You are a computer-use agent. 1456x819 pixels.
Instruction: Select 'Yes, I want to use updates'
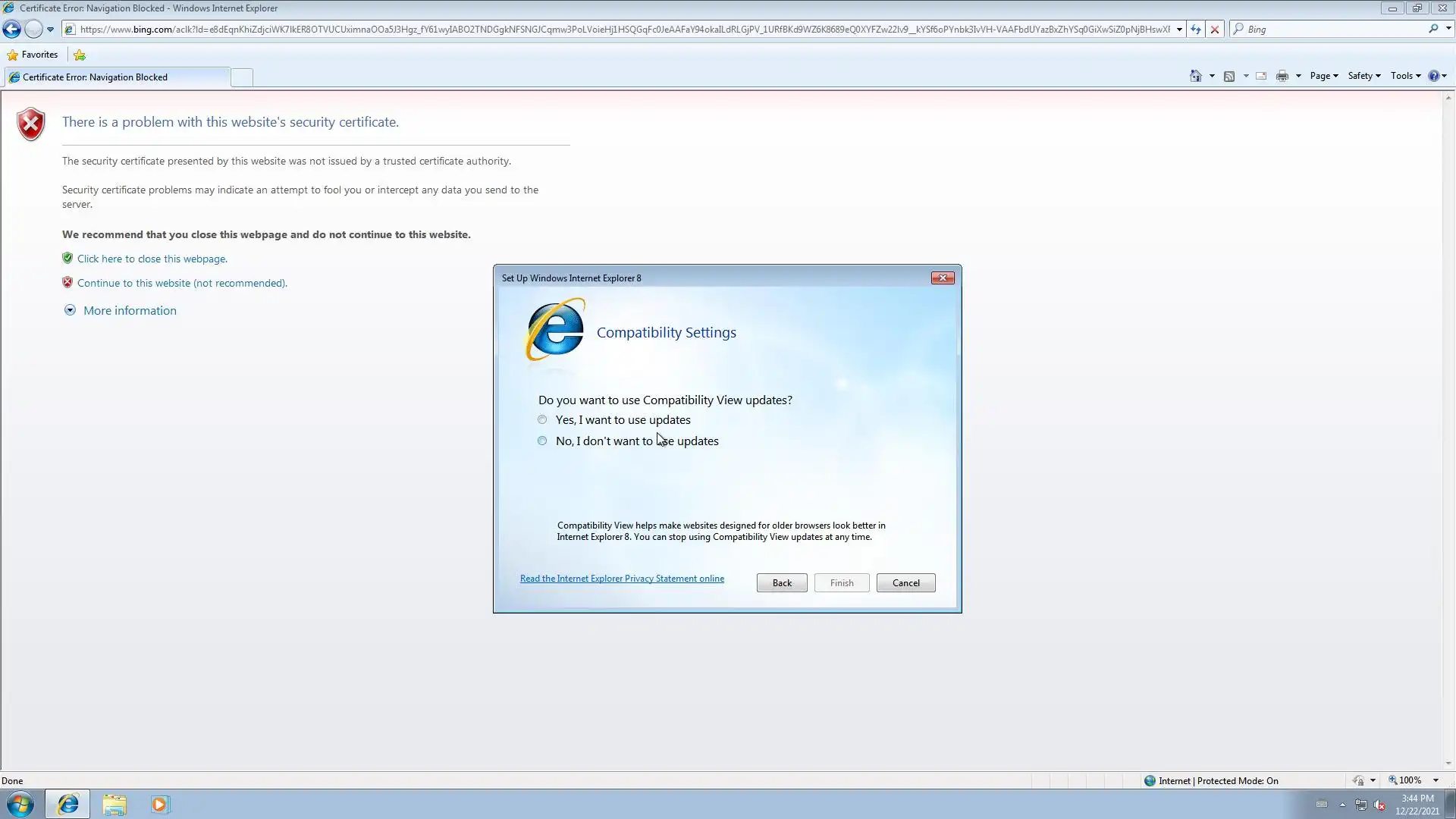pyautogui.click(x=542, y=419)
